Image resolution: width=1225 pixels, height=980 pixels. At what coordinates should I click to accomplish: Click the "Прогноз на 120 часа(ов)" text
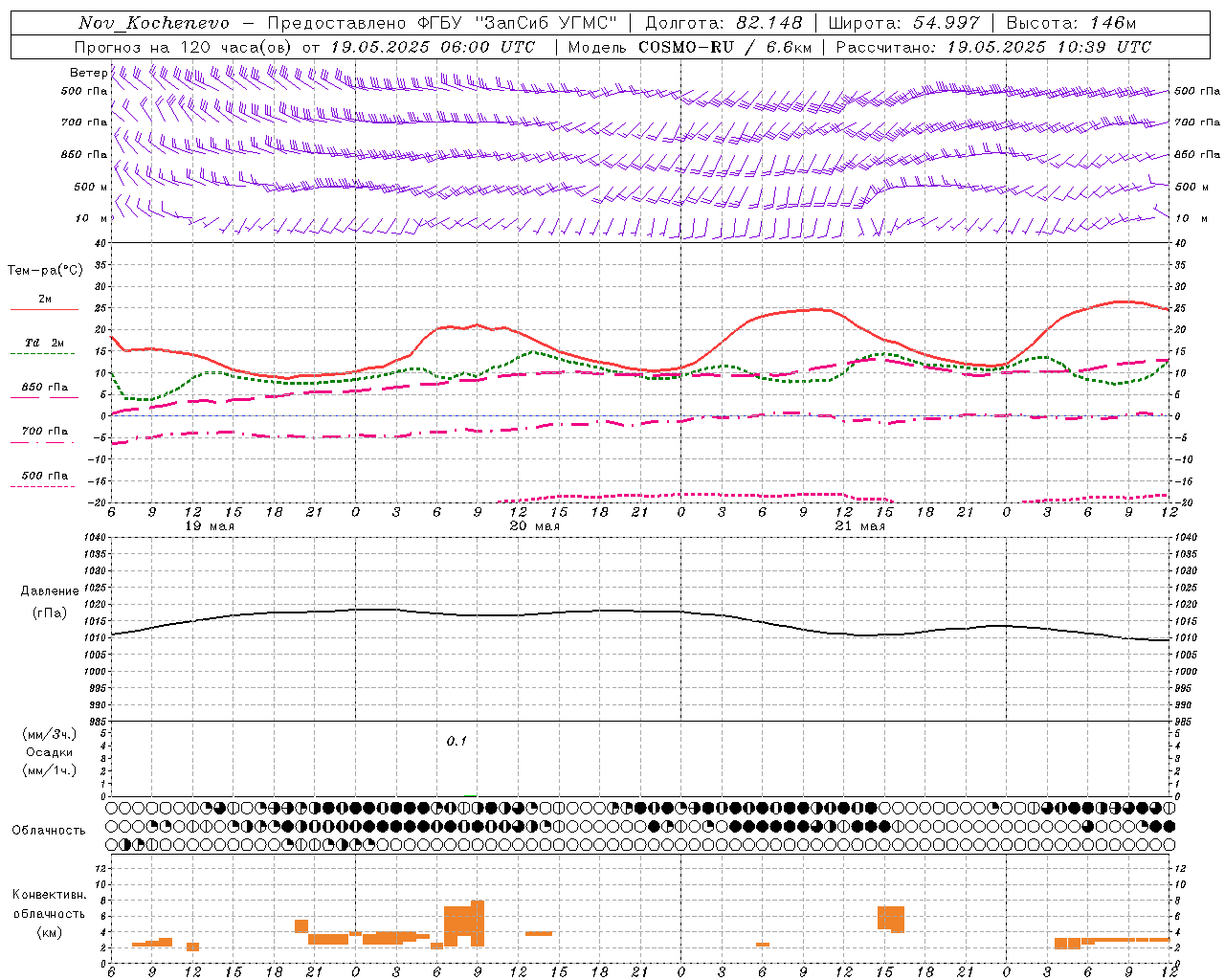pos(184,47)
